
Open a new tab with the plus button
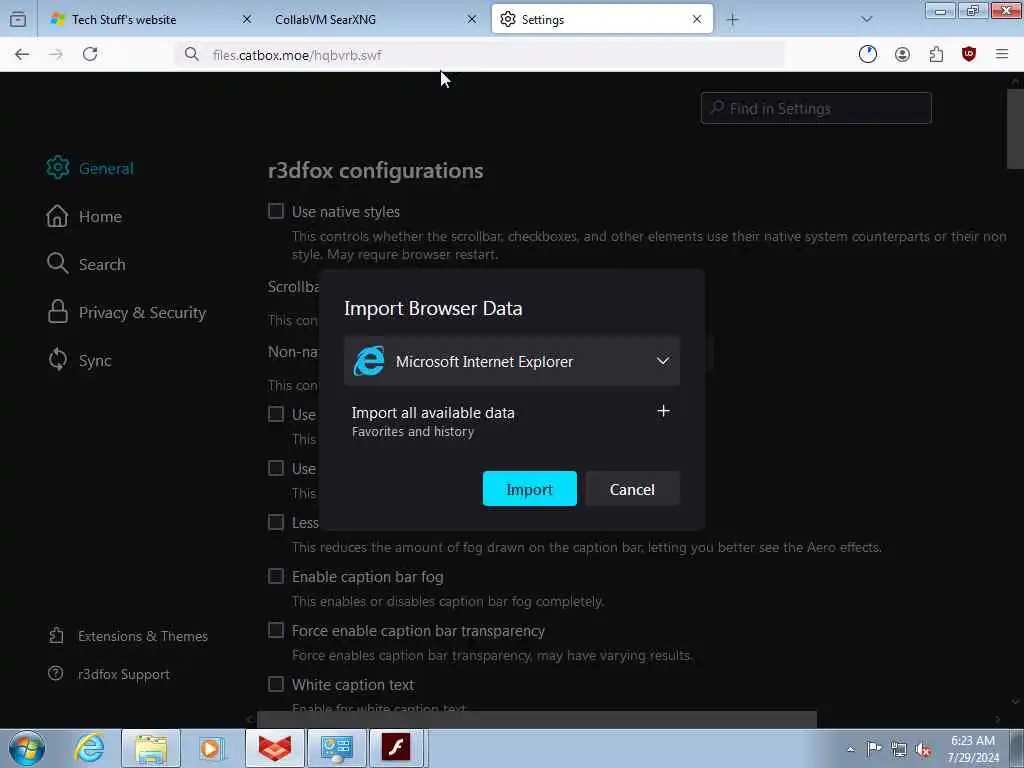pos(733,20)
